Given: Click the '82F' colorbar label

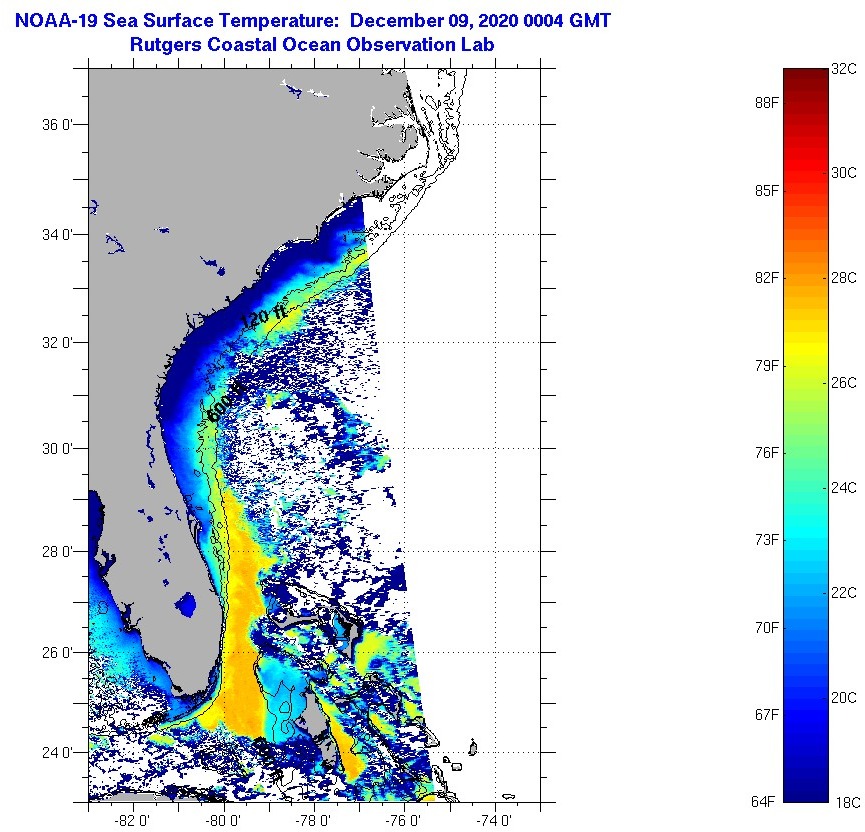Looking at the screenshot, I should coord(767,278).
